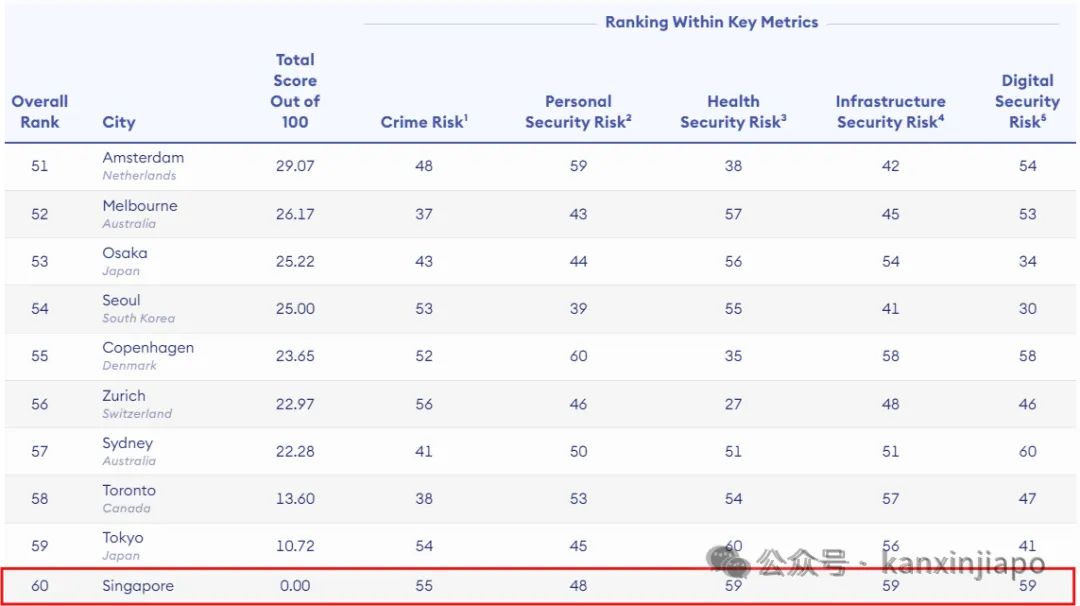Select the City column header
The height and width of the screenshot is (606, 1080).
pos(118,122)
